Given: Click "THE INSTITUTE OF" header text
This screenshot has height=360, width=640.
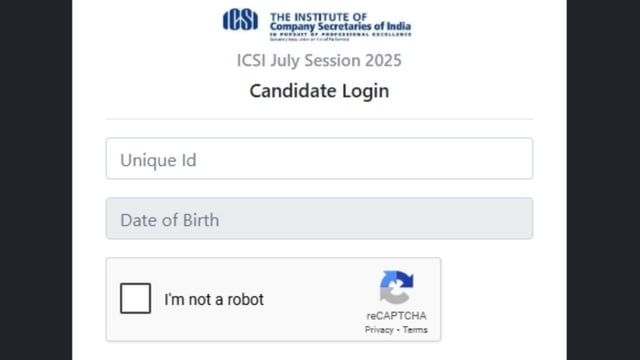Looking at the screenshot, I should point(318,17).
